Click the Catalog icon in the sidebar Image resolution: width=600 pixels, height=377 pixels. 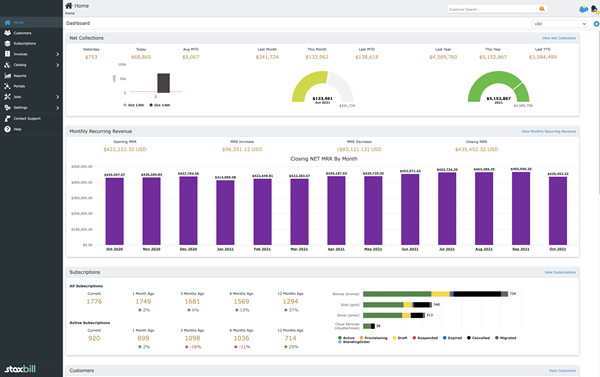click(x=7, y=65)
